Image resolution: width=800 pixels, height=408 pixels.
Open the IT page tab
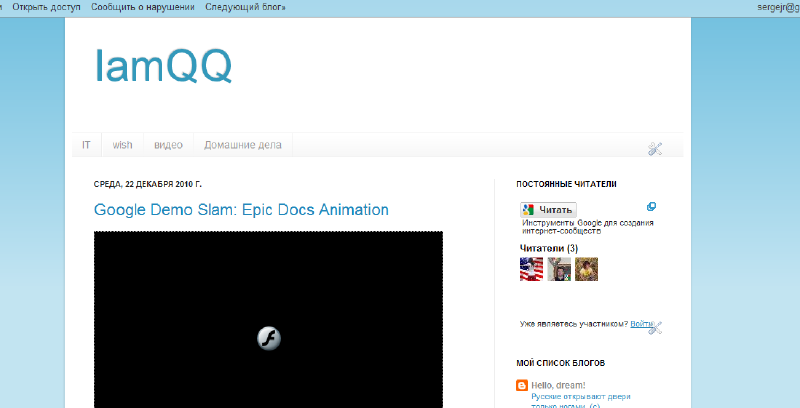87,145
